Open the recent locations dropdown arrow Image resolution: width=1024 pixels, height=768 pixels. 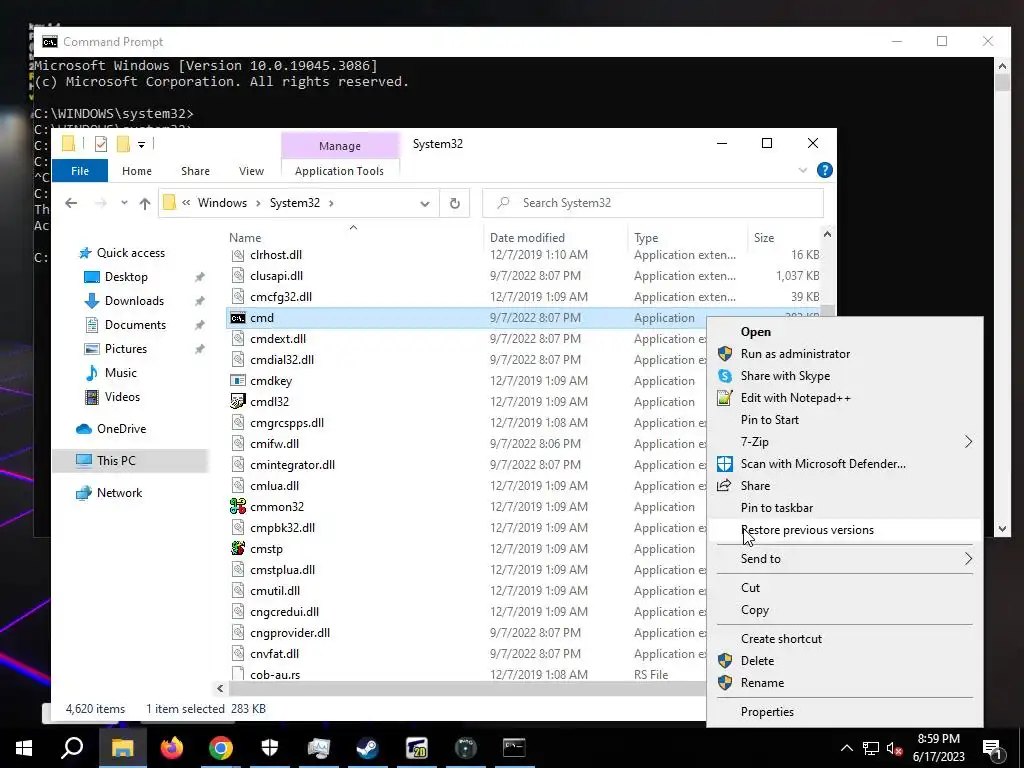[x=124, y=203]
